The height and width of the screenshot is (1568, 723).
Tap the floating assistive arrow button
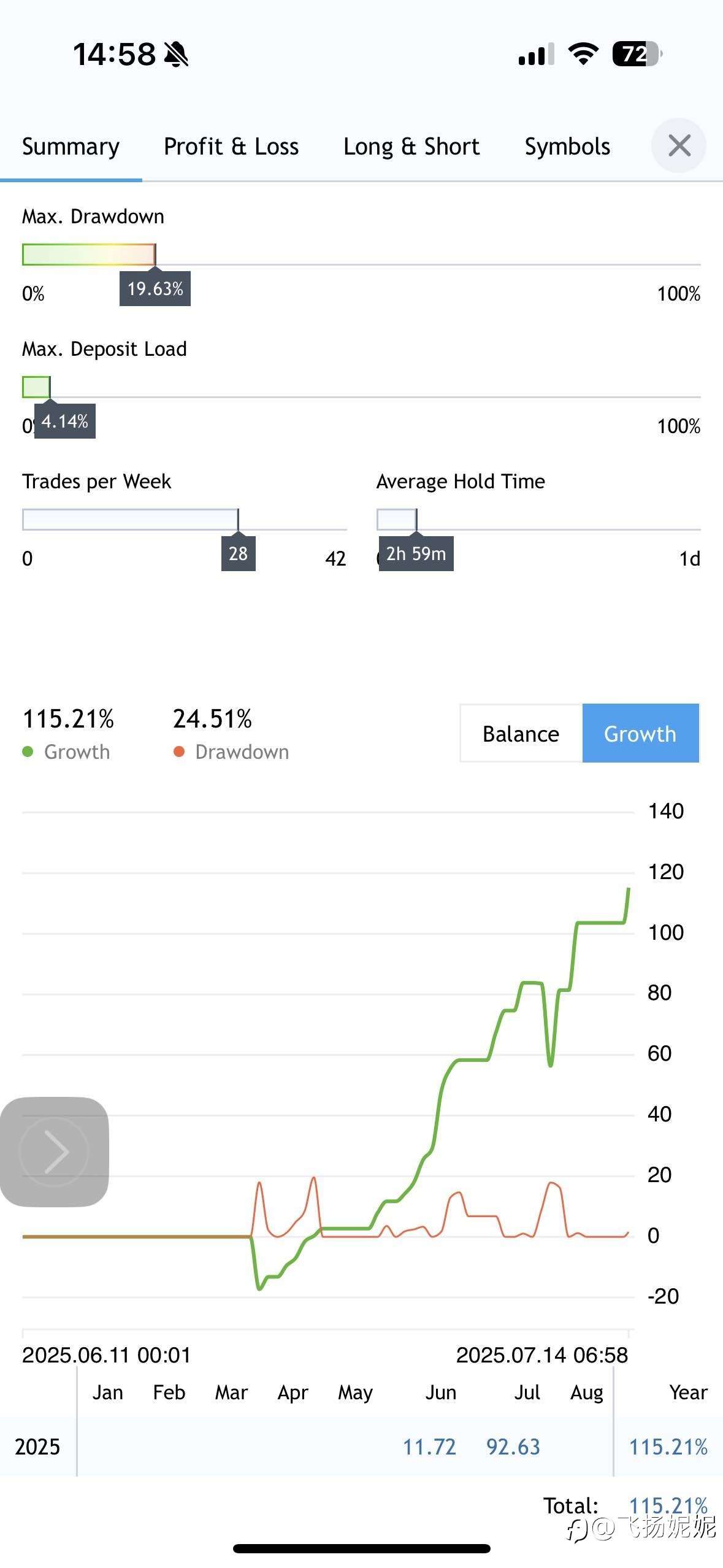[55, 1151]
